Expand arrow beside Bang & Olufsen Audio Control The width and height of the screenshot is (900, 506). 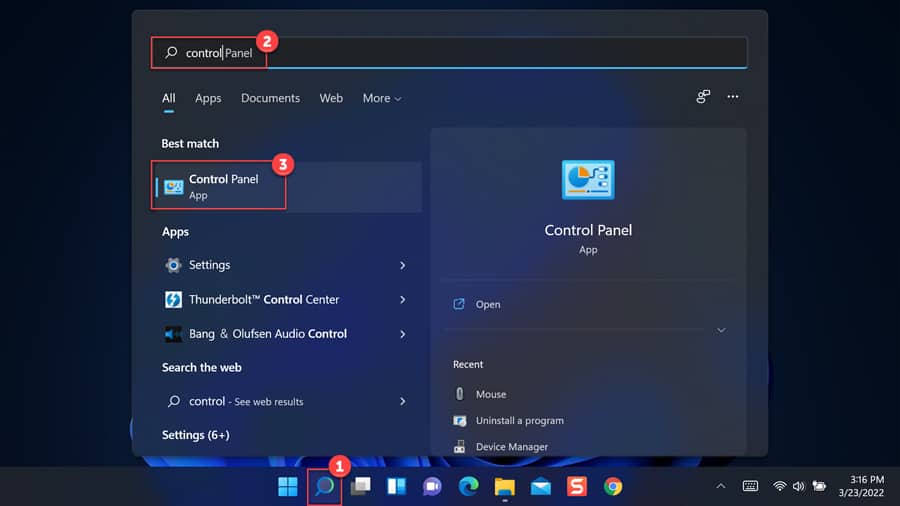pyautogui.click(x=402, y=334)
